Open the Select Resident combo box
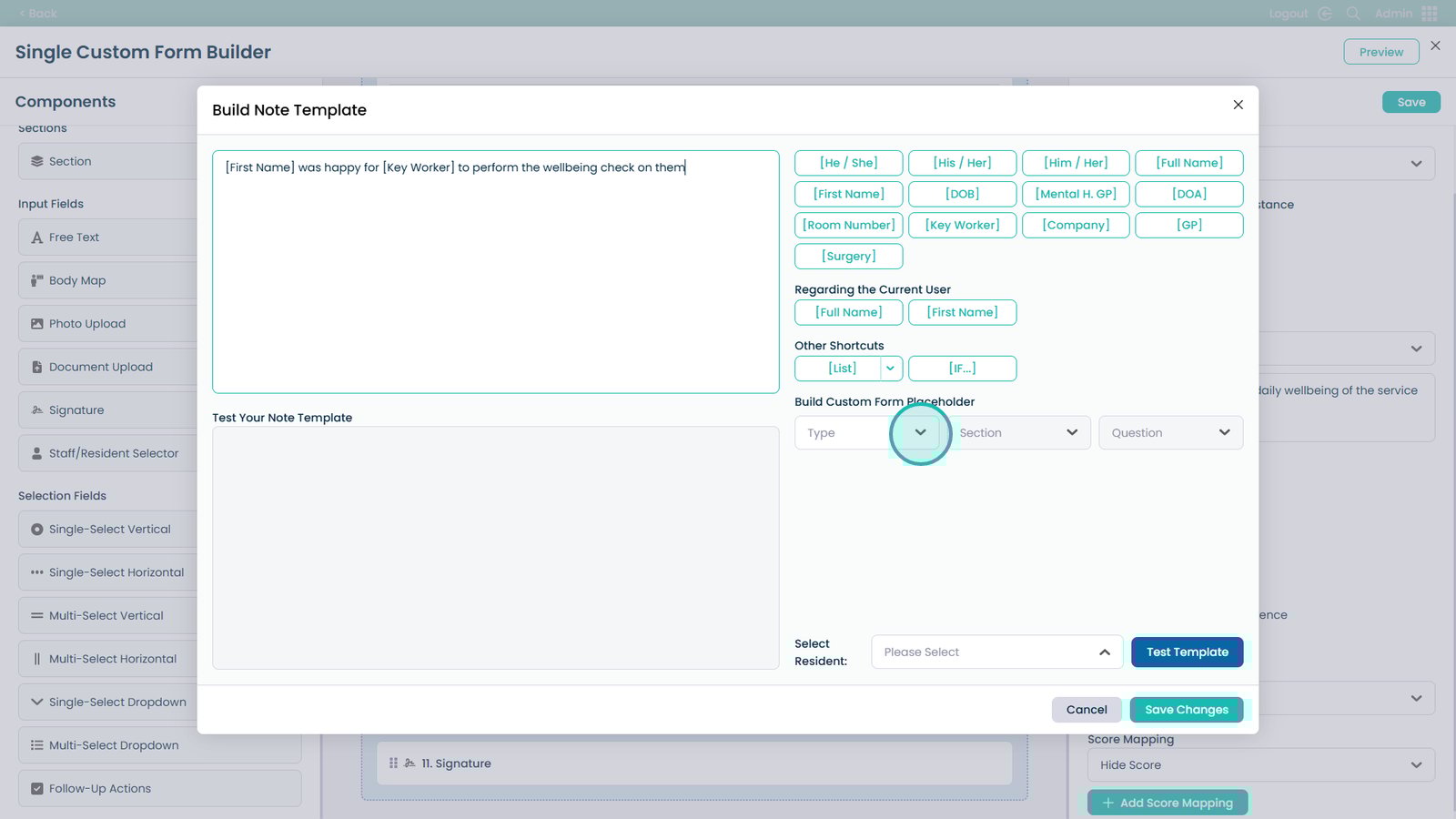The image size is (1456, 819). (996, 652)
